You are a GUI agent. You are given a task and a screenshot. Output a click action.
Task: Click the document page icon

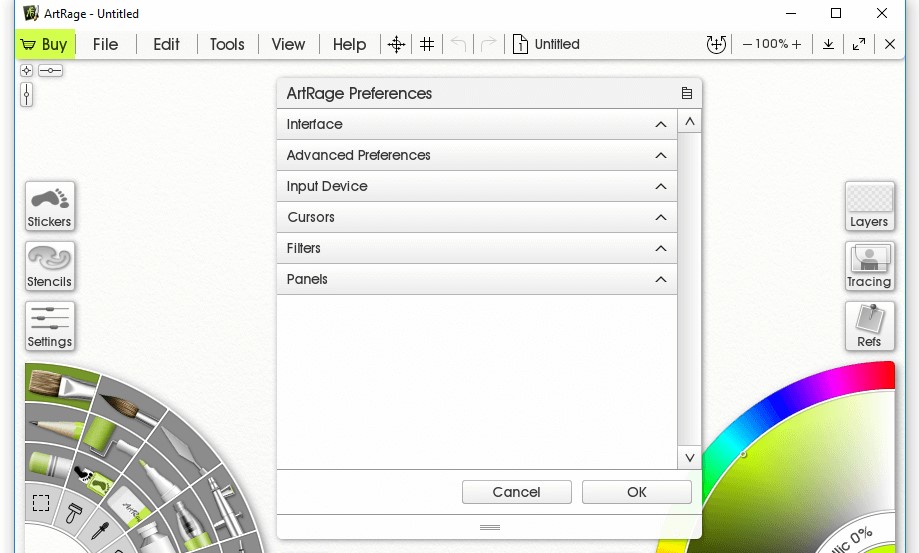pos(520,45)
